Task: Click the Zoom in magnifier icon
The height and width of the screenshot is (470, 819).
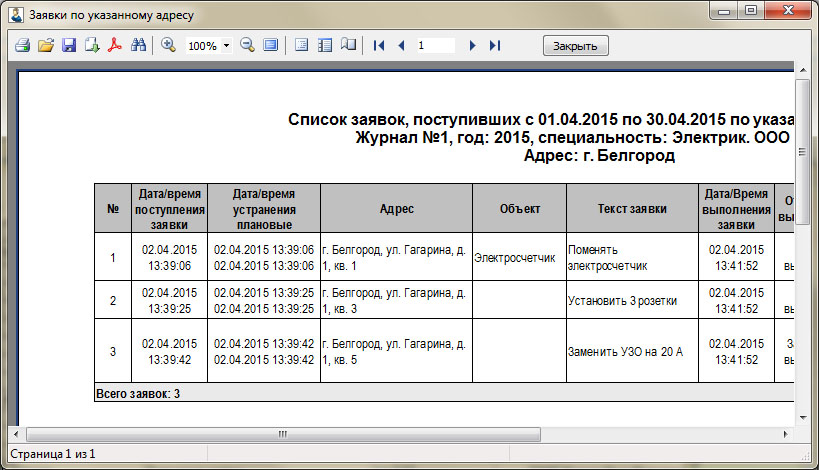Action: (x=168, y=45)
